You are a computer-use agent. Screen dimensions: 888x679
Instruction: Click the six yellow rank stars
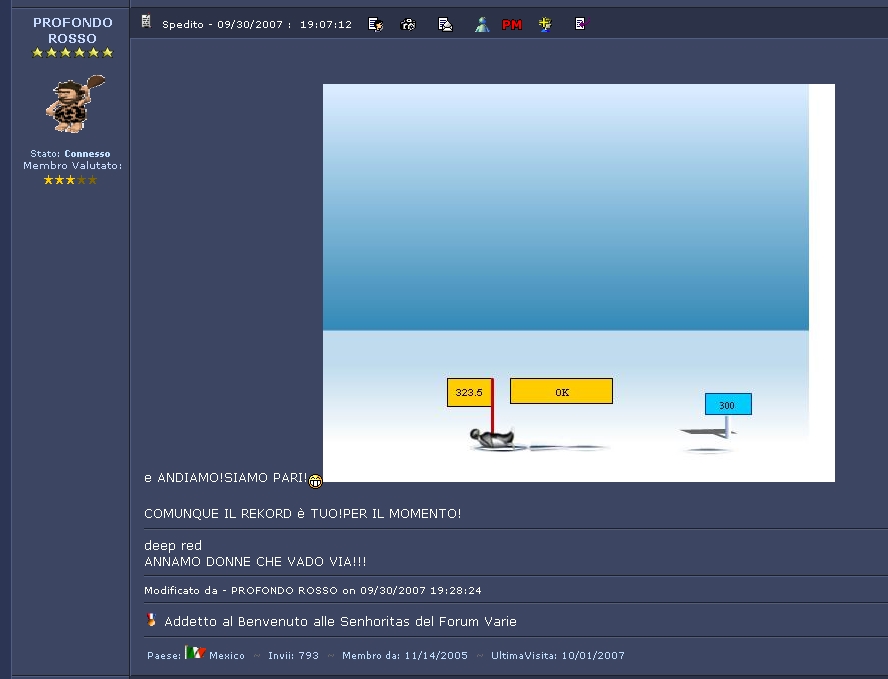tap(72, 53)
